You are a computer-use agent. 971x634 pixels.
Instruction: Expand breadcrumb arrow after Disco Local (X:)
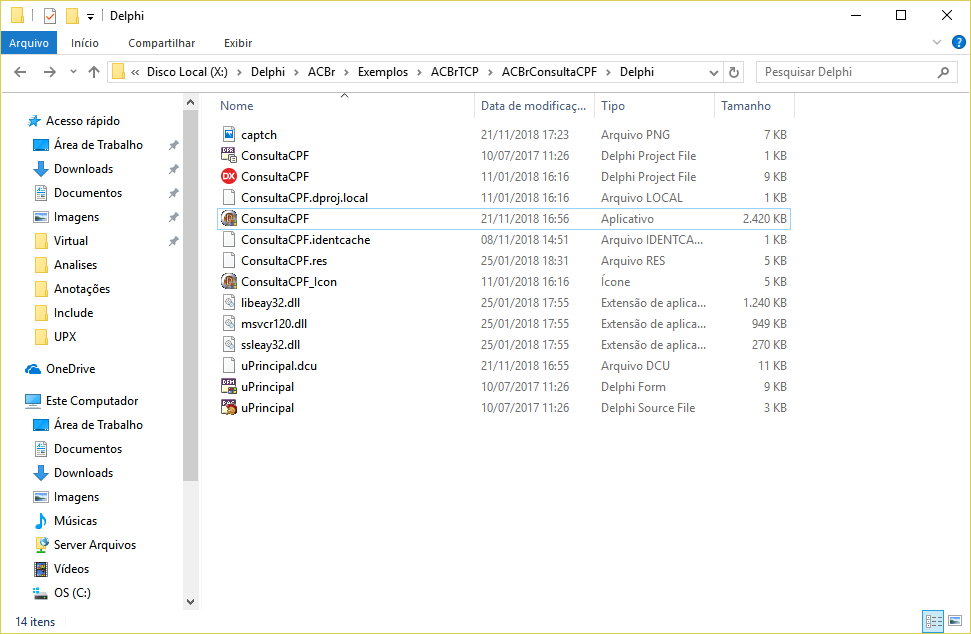tap(239, 72)
